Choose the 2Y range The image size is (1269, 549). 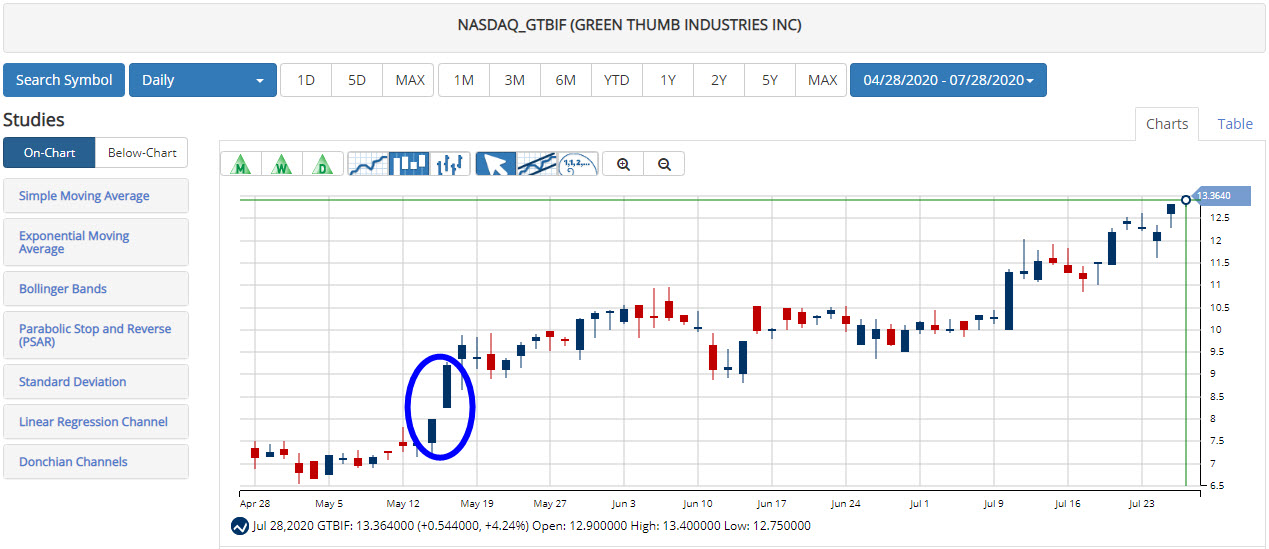719,80
